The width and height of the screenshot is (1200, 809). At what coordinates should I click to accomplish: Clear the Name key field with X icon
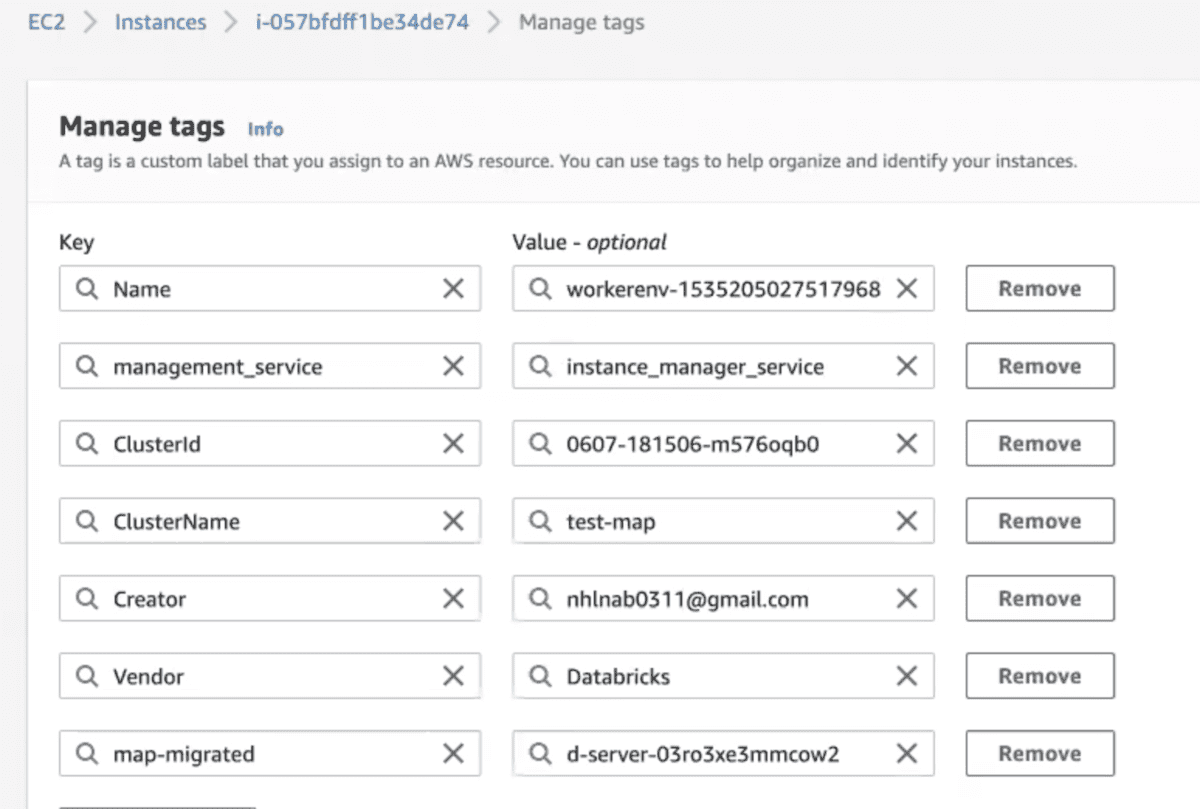click(453, 289)
